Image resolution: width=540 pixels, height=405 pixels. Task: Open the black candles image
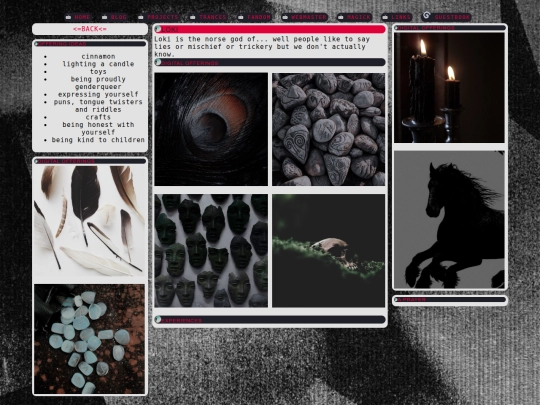pyautogui.click(x=449, y=88)
